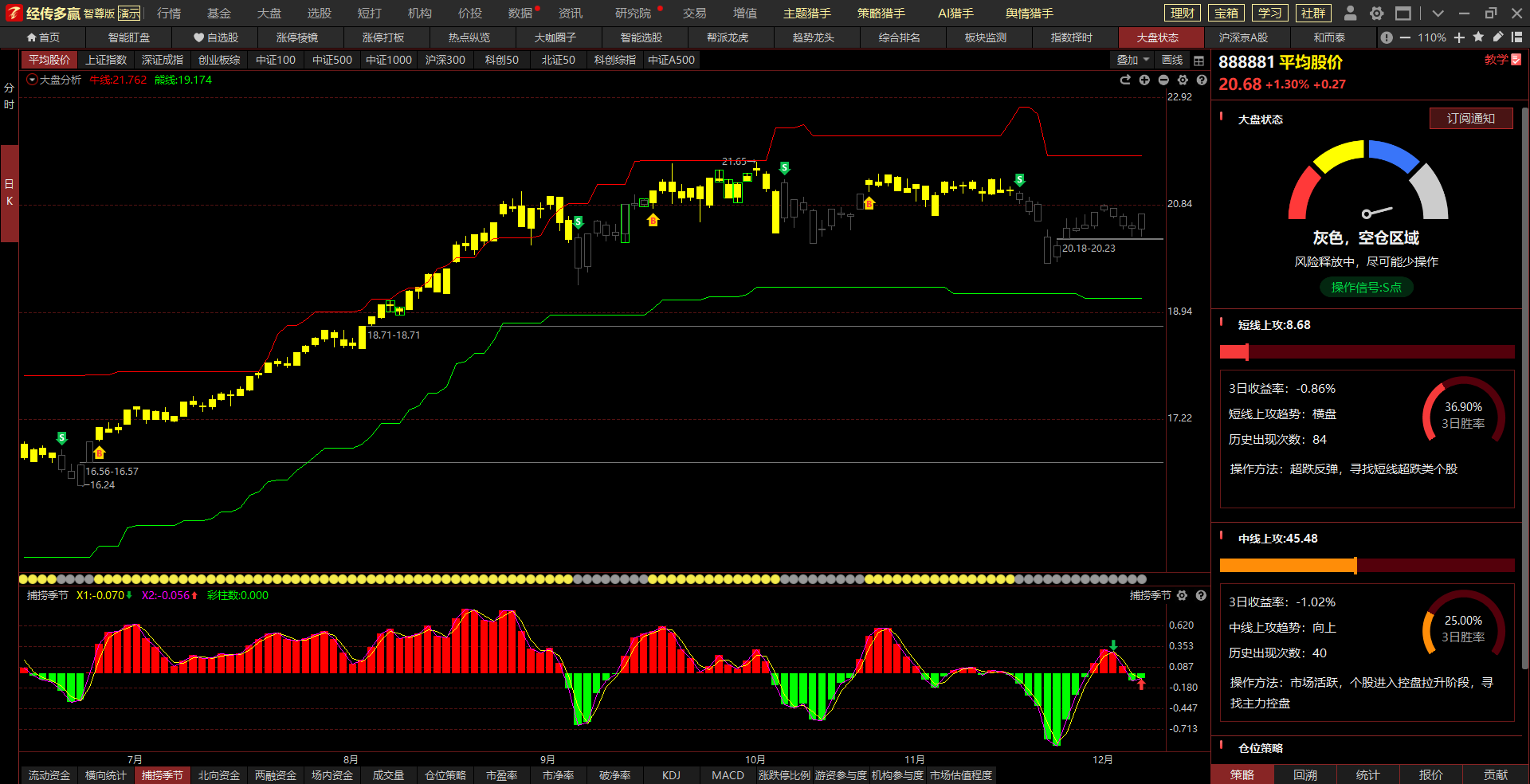Click the main chart zoom-out minus icon
This screenshot has height=784, width=1530.
1163,80
